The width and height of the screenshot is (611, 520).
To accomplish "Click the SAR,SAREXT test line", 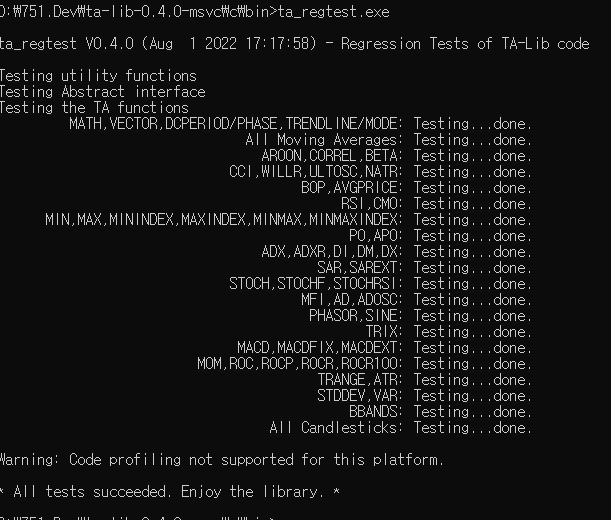I will tap(424, 268).
